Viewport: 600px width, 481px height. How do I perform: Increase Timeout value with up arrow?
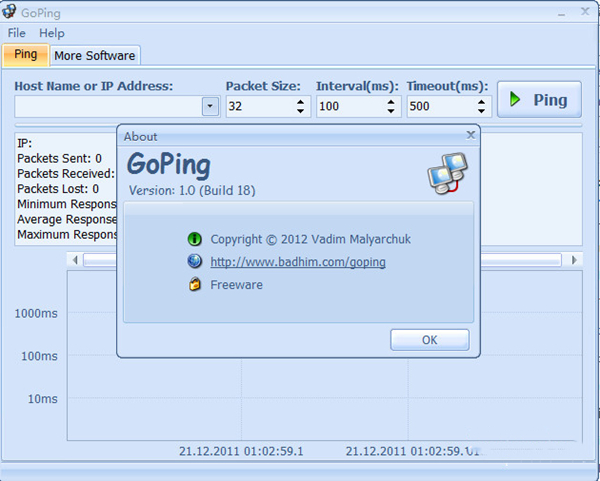click(x=480, y=101)
